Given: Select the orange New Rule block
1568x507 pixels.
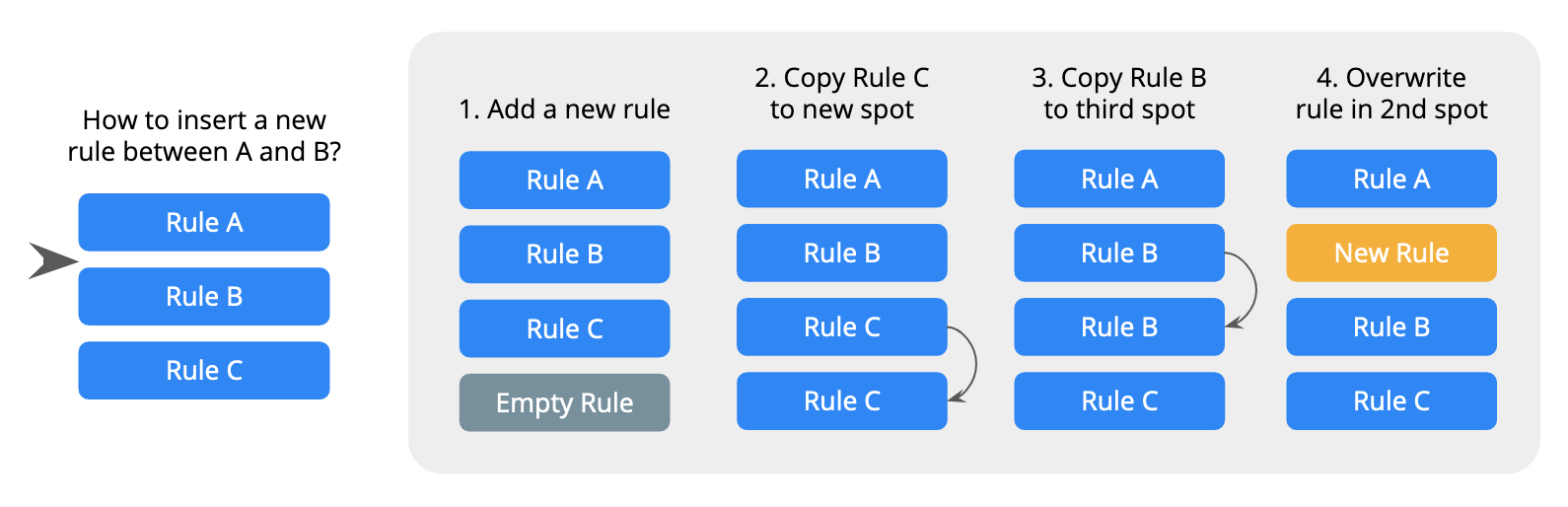Looking at the screenshot, I should [x=1390, y=253].
